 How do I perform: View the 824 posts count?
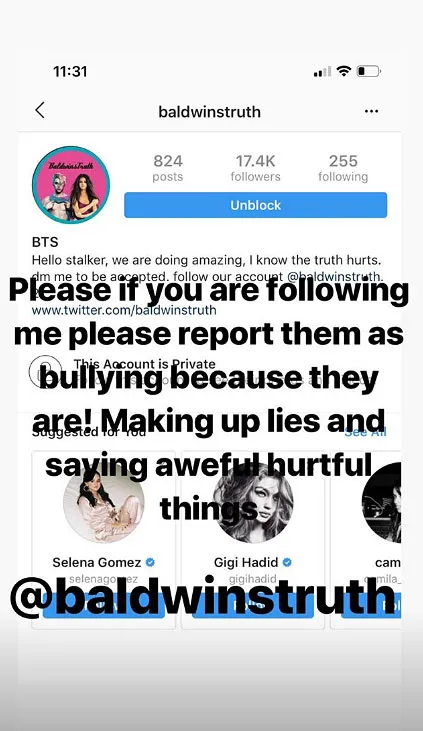168,168
